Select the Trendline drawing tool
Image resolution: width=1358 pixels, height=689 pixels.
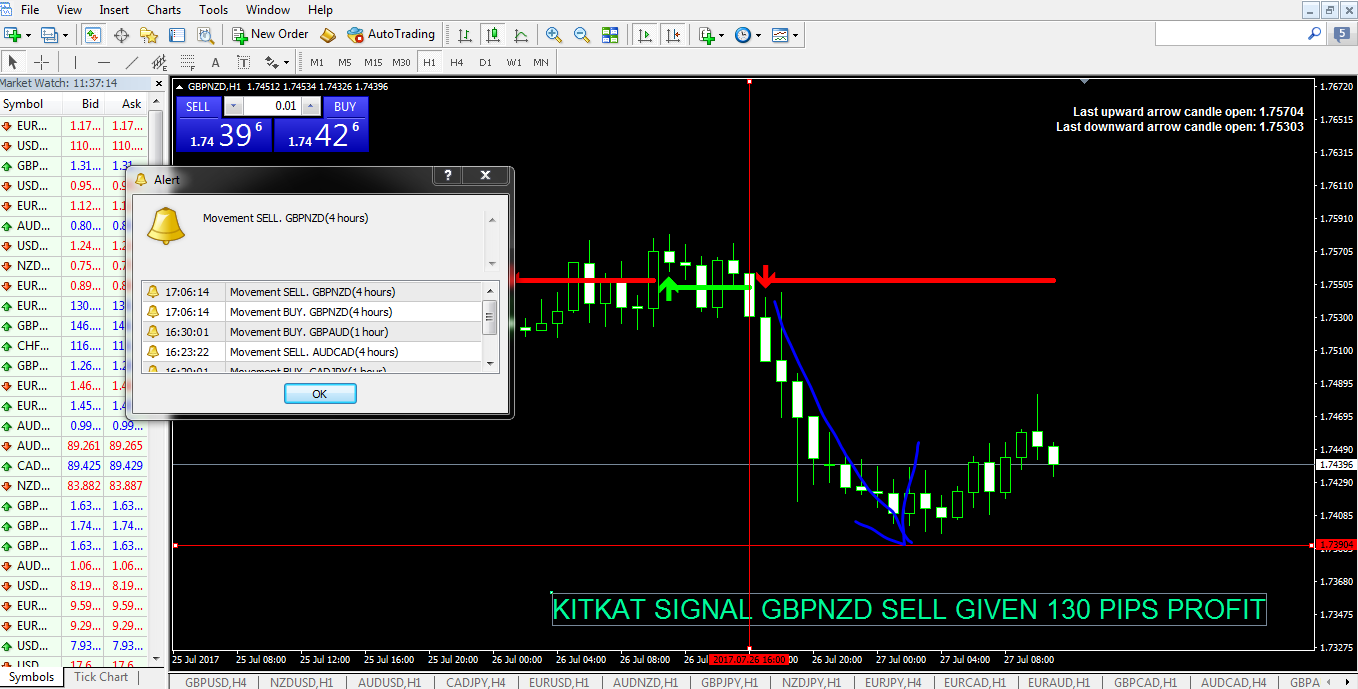pos(131,62)
